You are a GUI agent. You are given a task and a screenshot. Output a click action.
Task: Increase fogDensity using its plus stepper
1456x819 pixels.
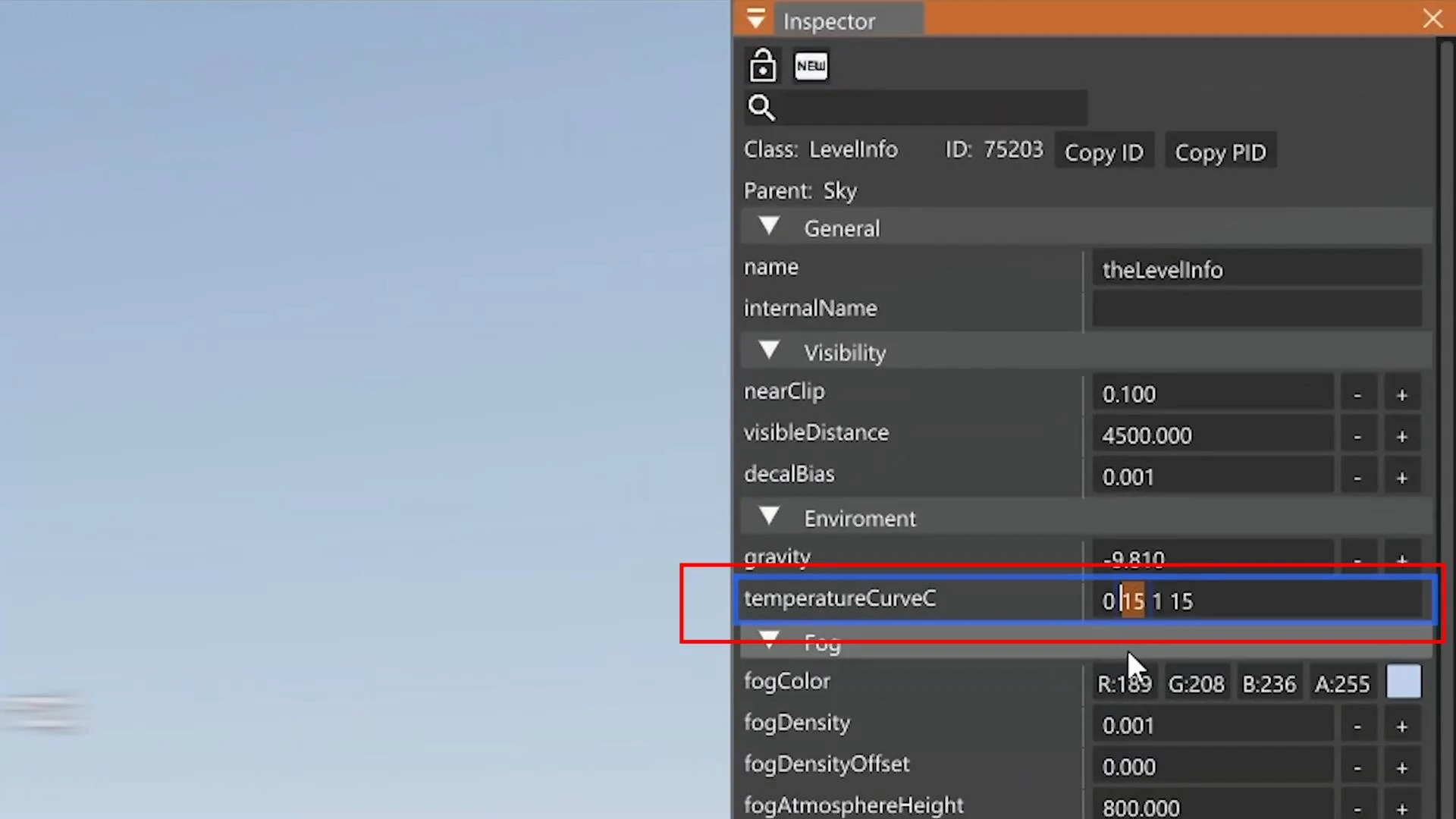point(1401,726)
